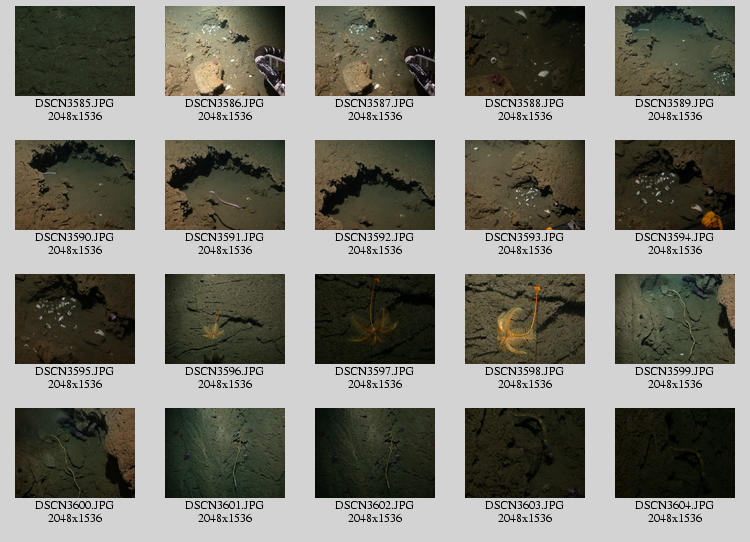Open thumbnail DSCN3594.JPG
The height and width of the screenshot is (542, 750).
tap(675, 185)
